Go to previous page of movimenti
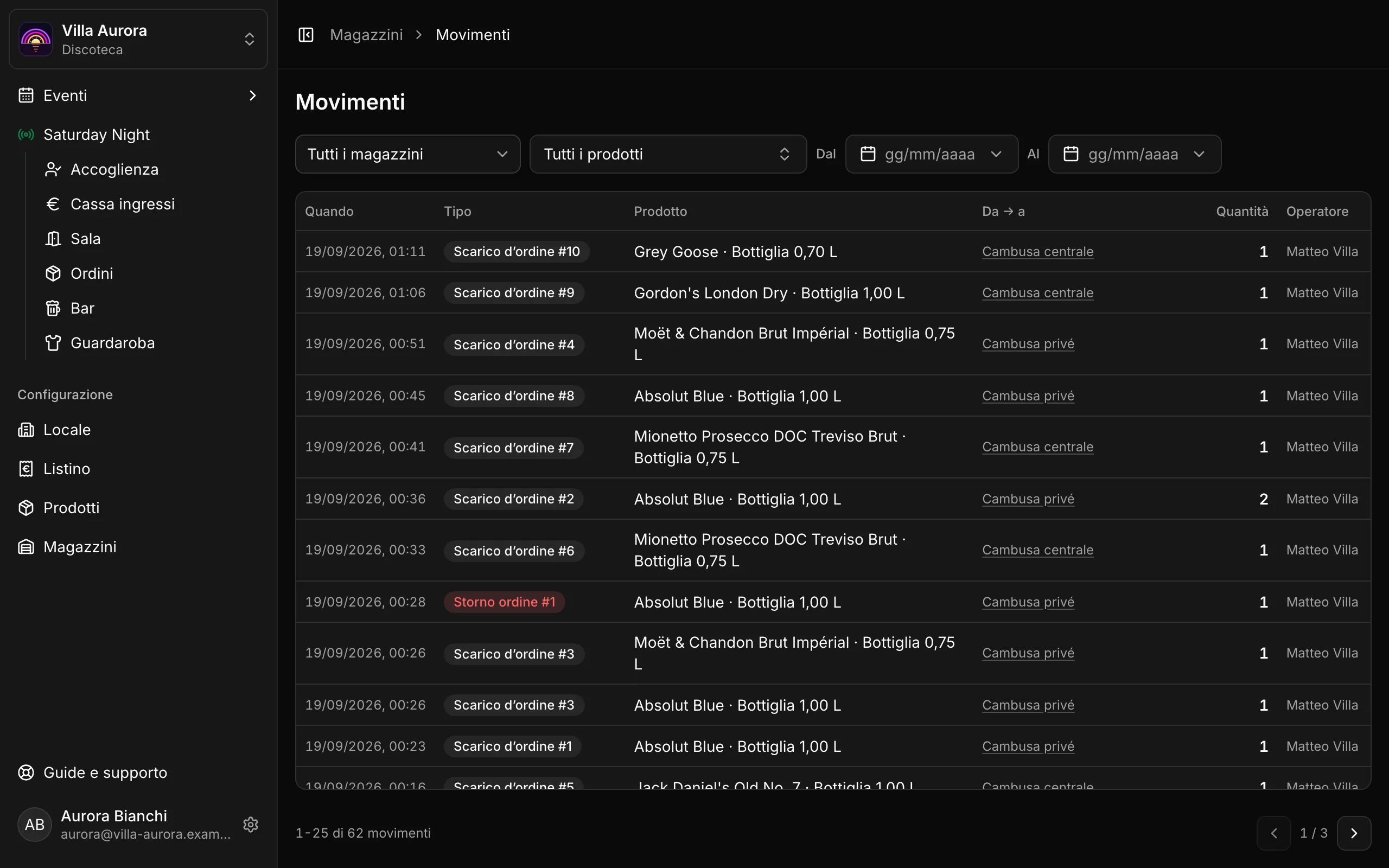Screen dimensions: 1389x868 [1273, 833]
